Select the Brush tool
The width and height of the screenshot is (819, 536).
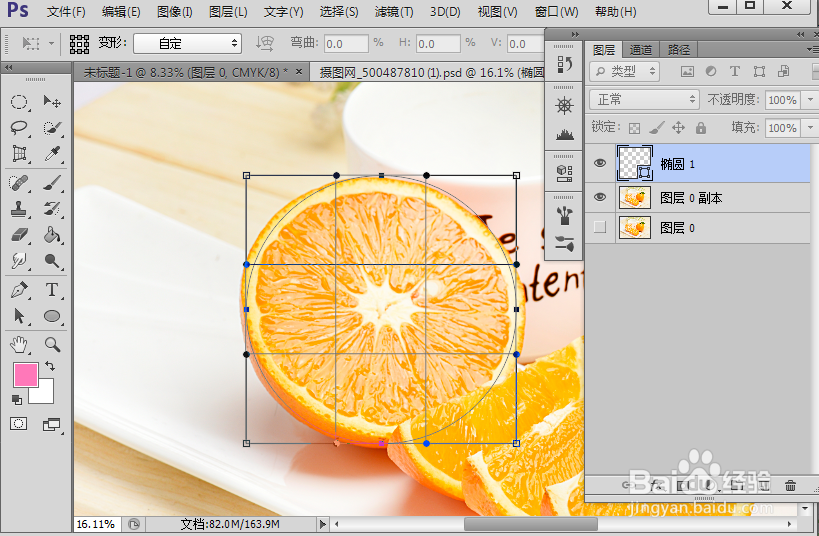pyautogui.click(x=52, y=183)
